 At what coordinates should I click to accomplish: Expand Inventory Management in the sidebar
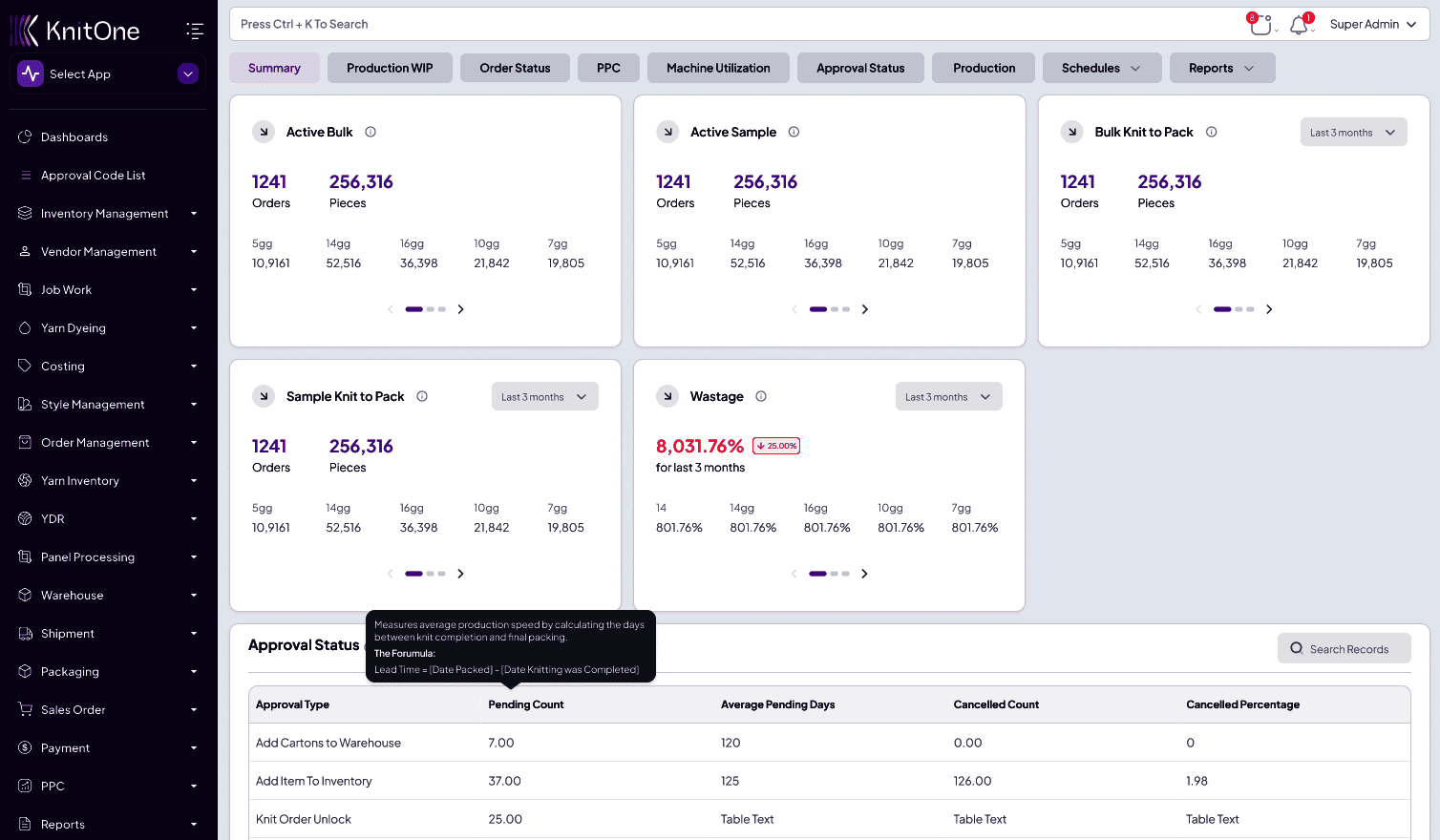coord(105,214)
